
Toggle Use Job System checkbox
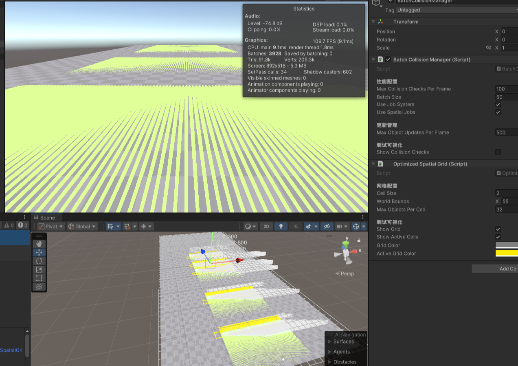pos(498,104)
